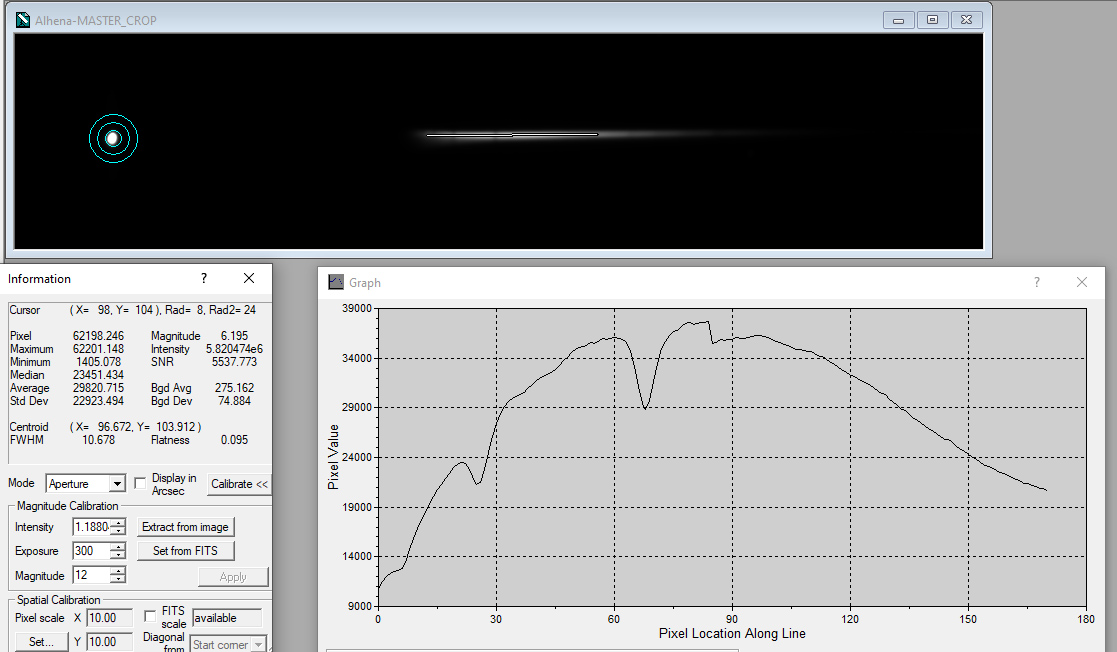Click the Flatness value 0.095
The image size is (1117, 652).
tap(234, 440)
